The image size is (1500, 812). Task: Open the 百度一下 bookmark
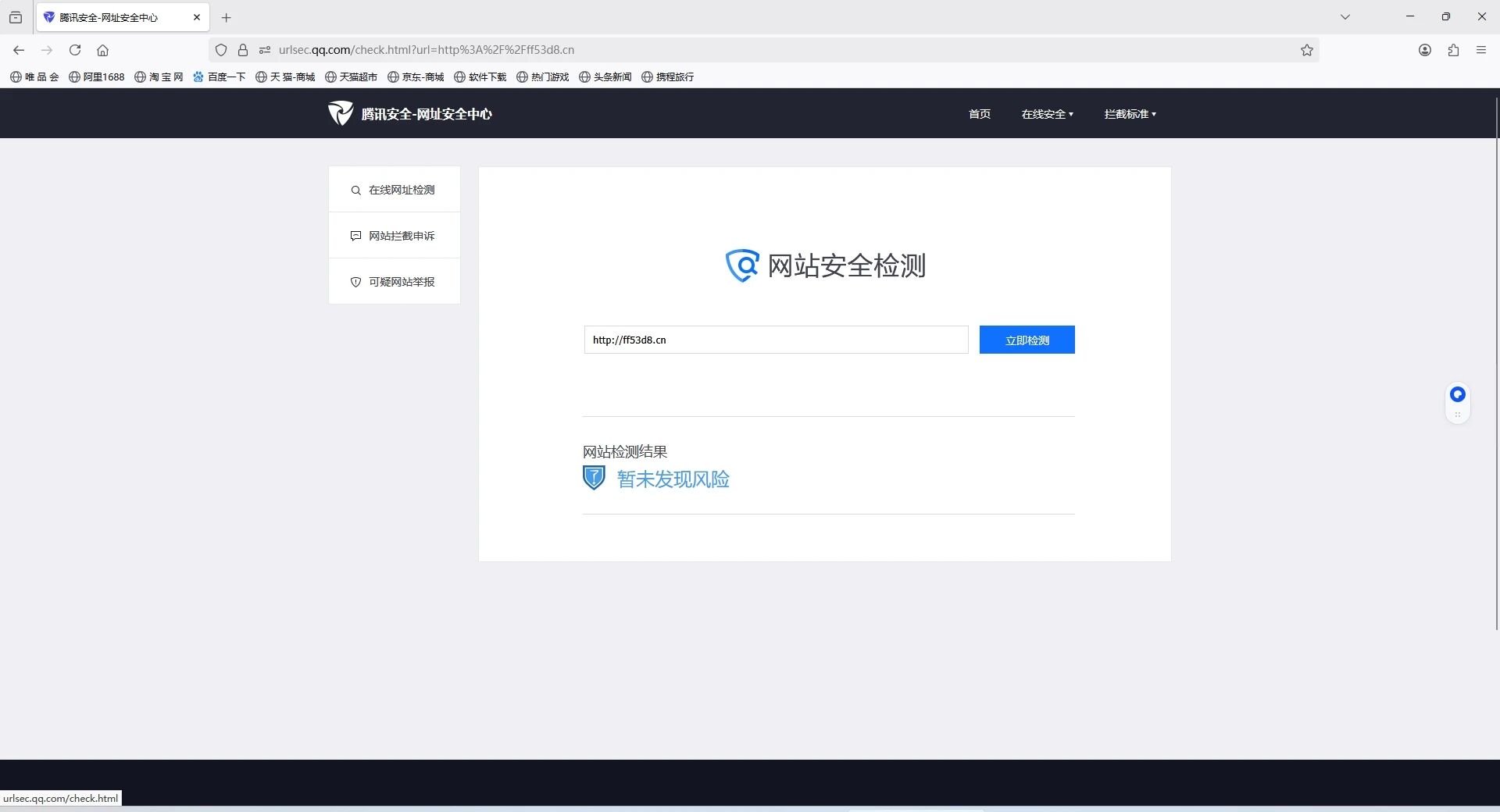[220, 77]
